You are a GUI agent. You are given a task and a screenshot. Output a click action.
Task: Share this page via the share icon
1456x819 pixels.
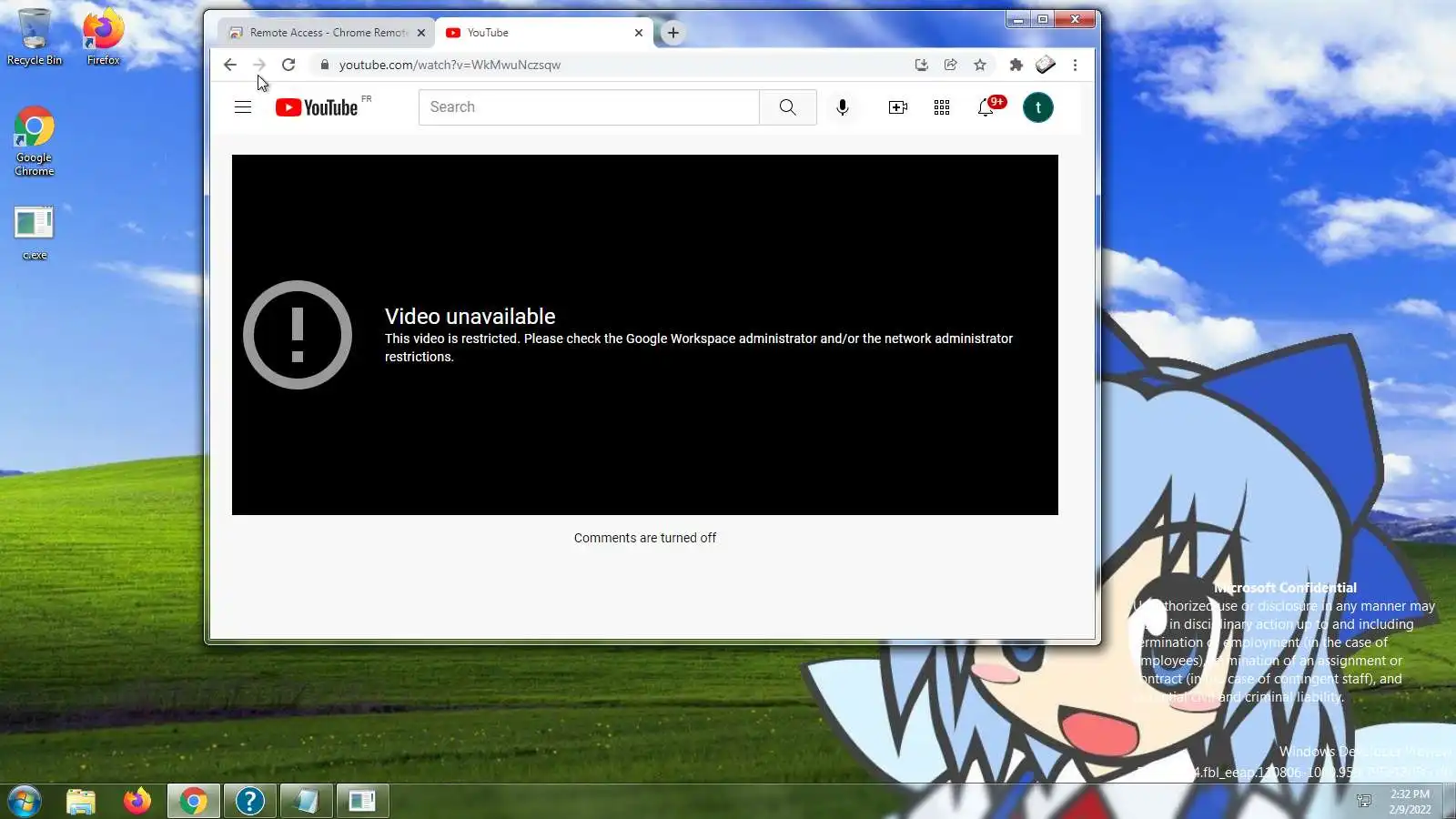pos(950,65)
